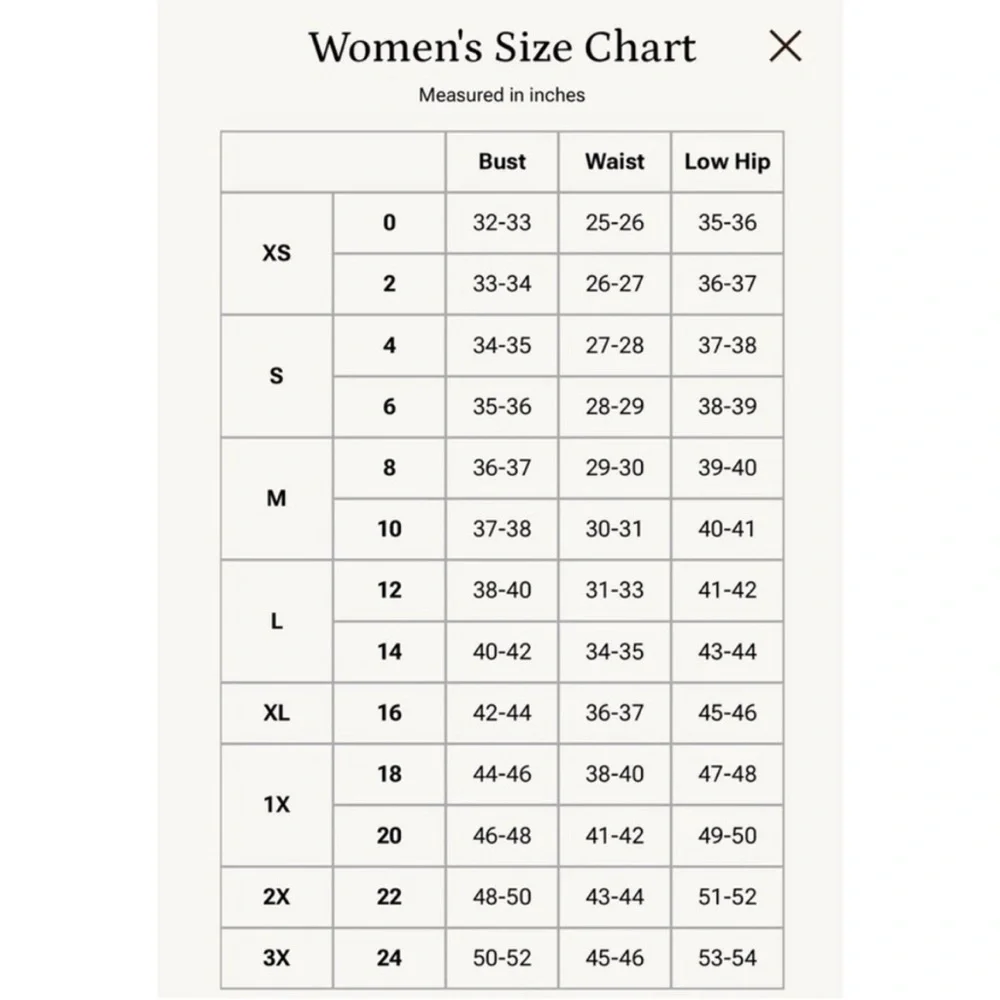Select the 2X size label
Image resolution: width=1000 pixels, height=1000 pixels.
point(277,896)
